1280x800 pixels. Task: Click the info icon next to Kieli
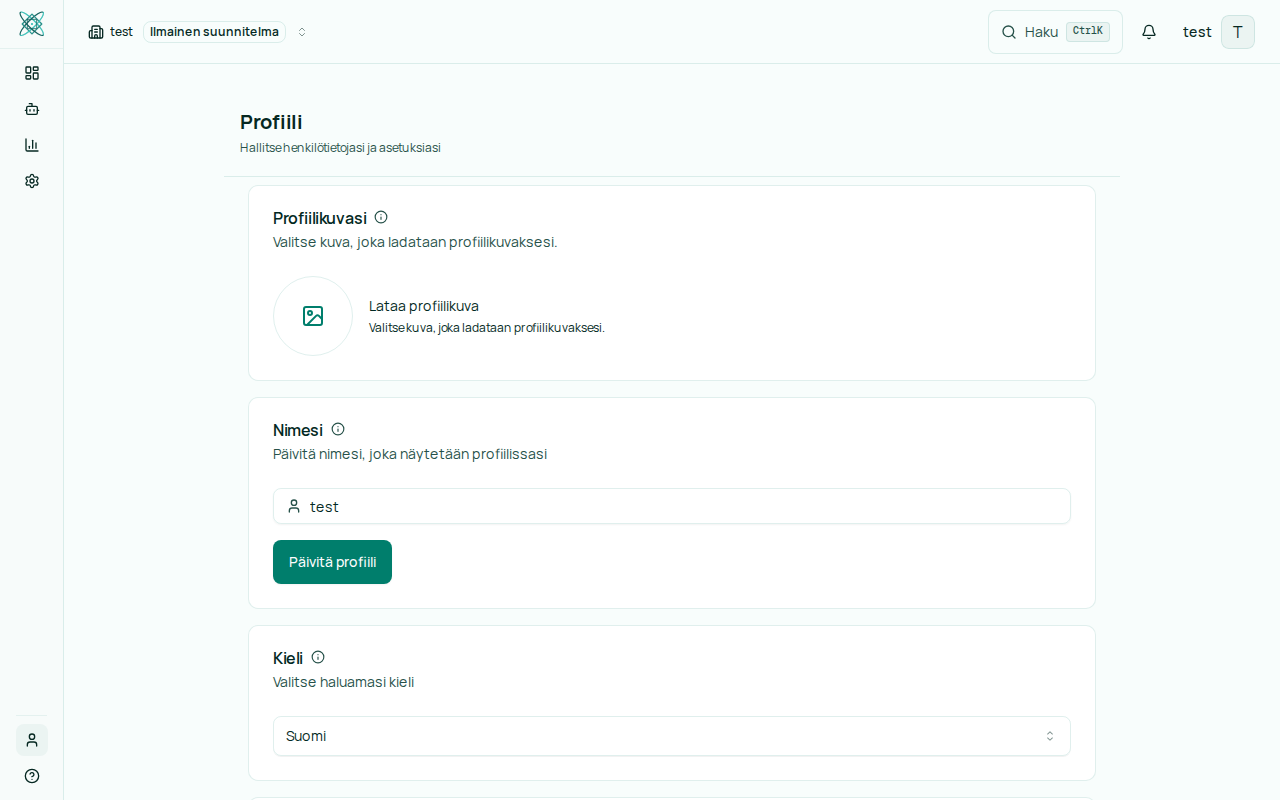click(x=318, y=657)
